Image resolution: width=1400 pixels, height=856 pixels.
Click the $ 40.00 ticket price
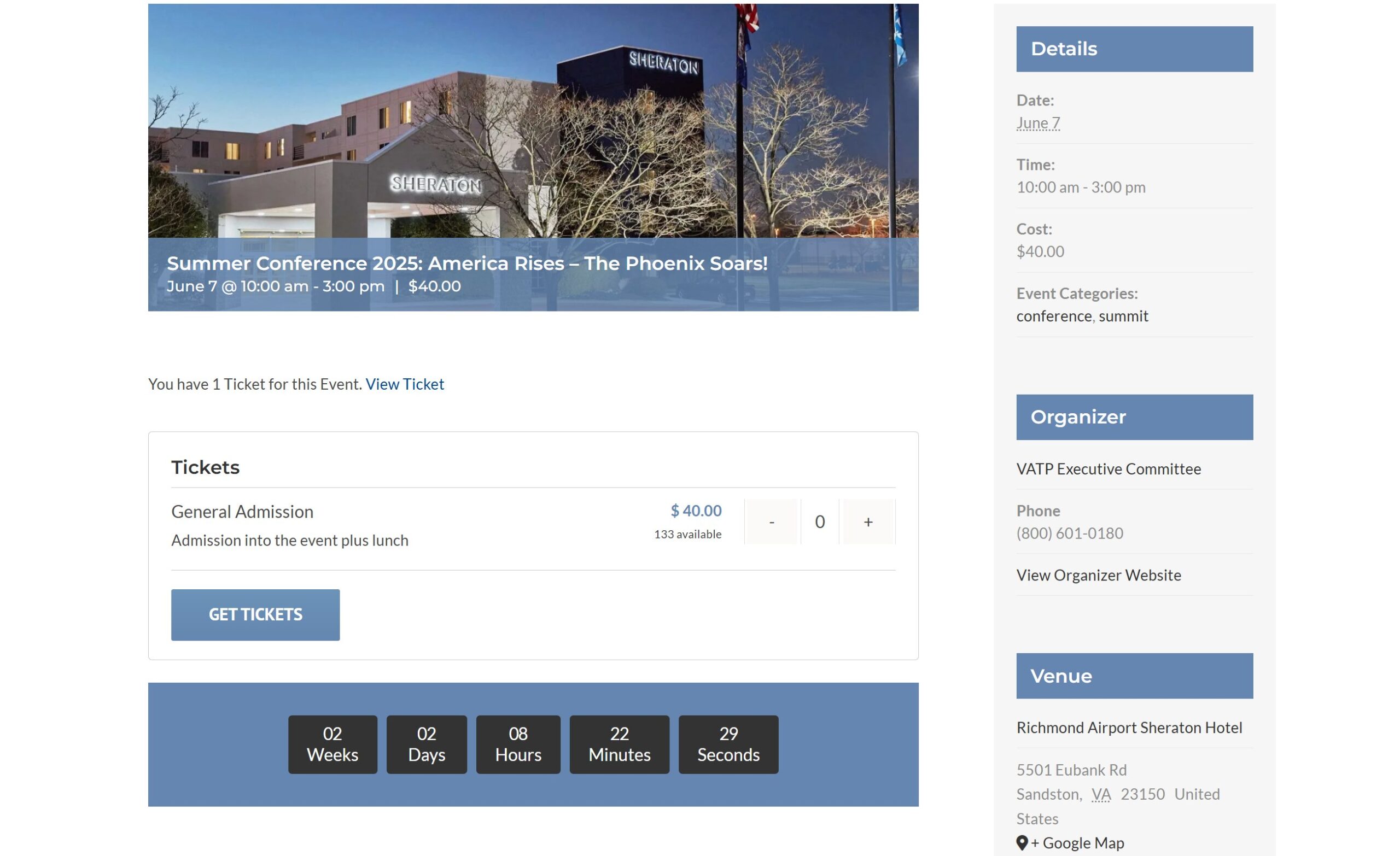coord(696,511)
